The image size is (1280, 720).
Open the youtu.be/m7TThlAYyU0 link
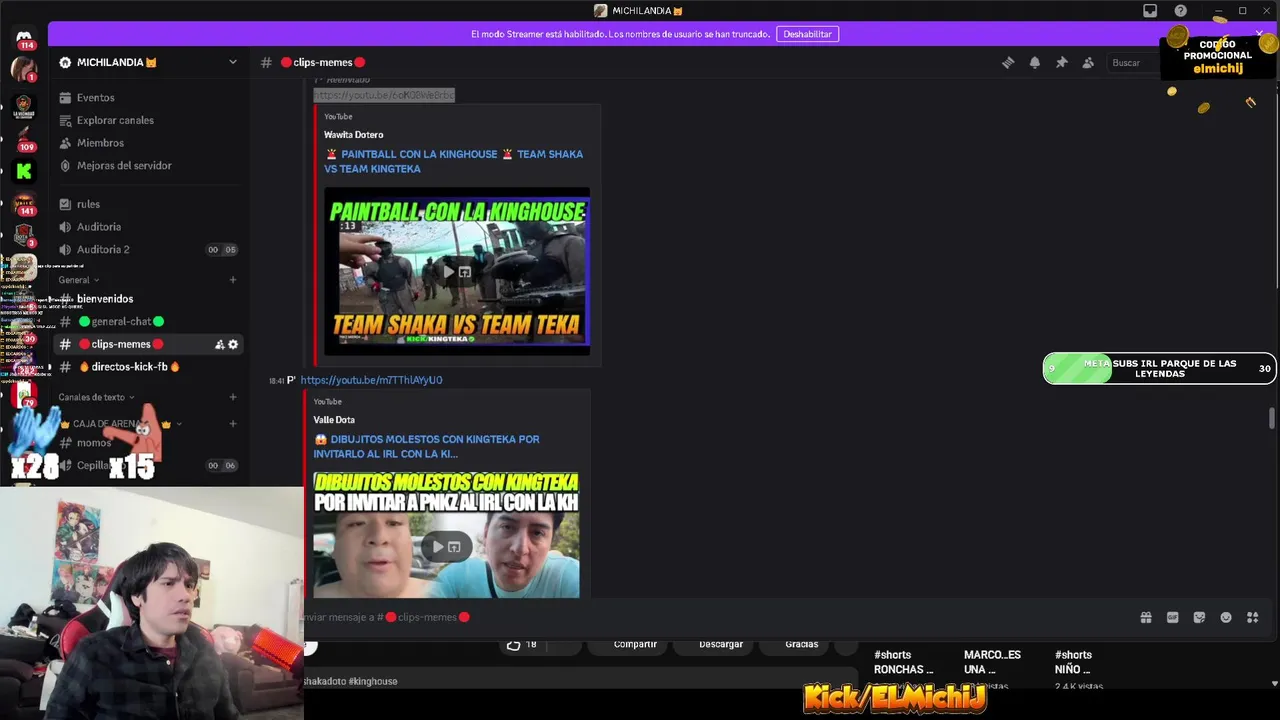tap(371, 380)
